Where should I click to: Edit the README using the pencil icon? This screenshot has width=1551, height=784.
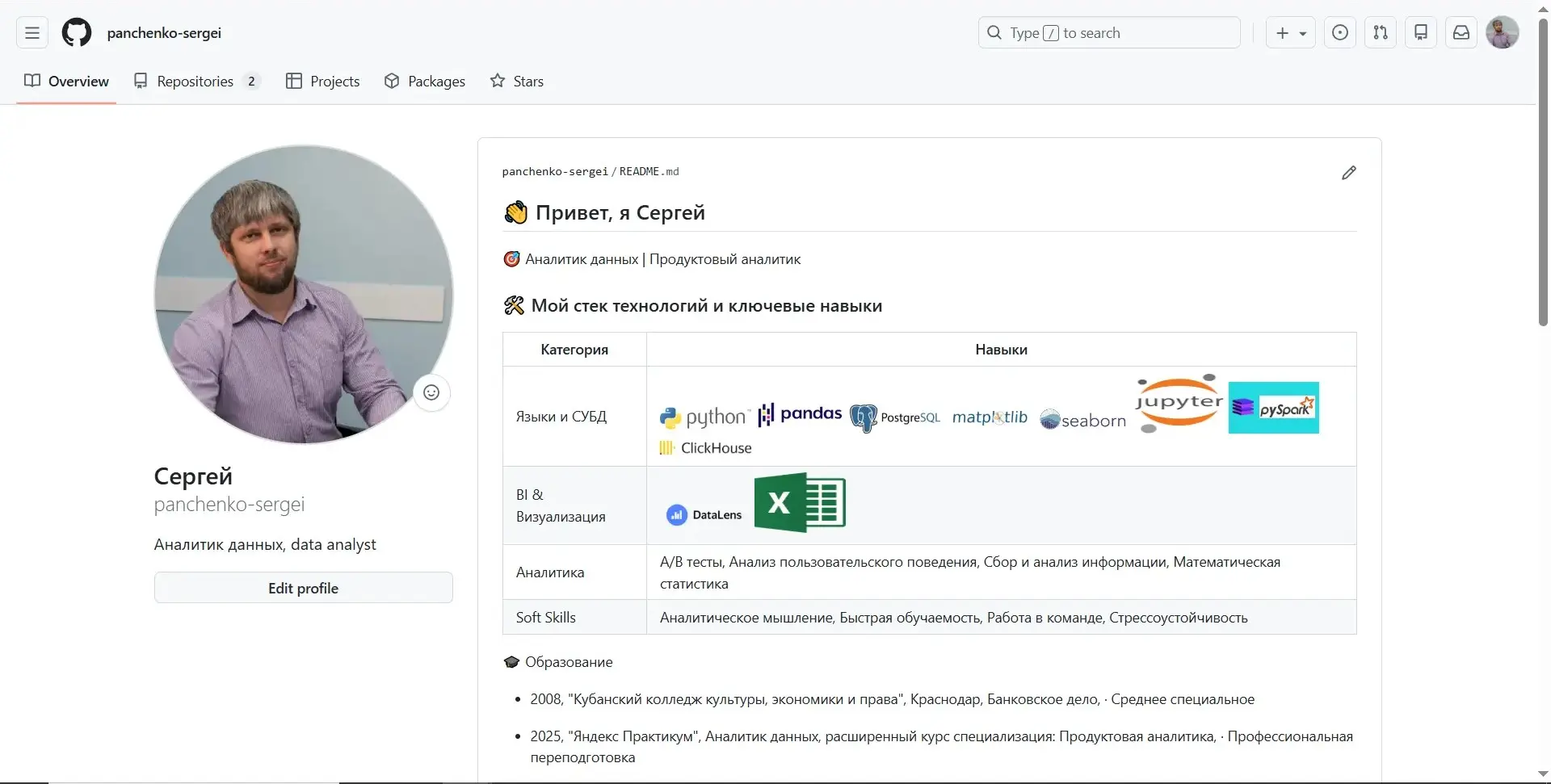click(x=1348, y=172)
